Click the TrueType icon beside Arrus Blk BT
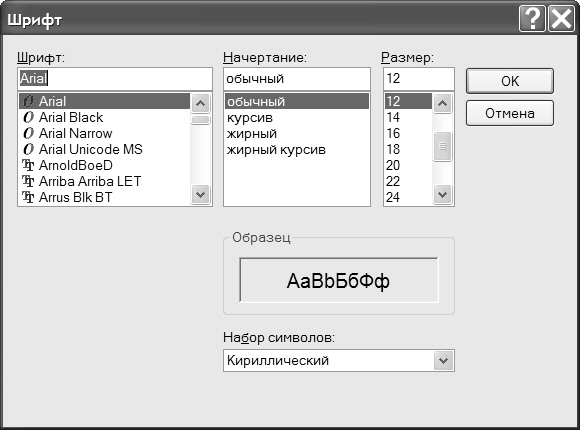Viewport: 580px width, 430px height. click(28, 197)
